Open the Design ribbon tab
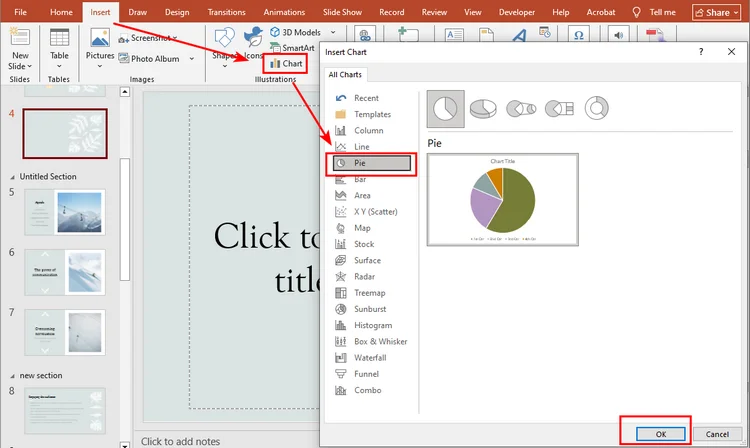Image resolution: width=750 pixels, height=448 pixels. (x=177, y=12)
